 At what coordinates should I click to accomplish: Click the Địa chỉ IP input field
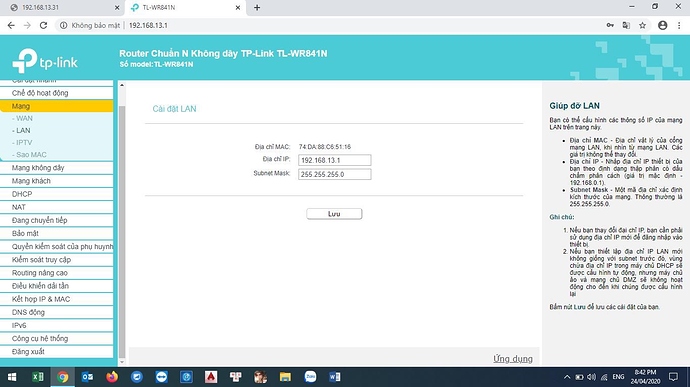[334, 160]
